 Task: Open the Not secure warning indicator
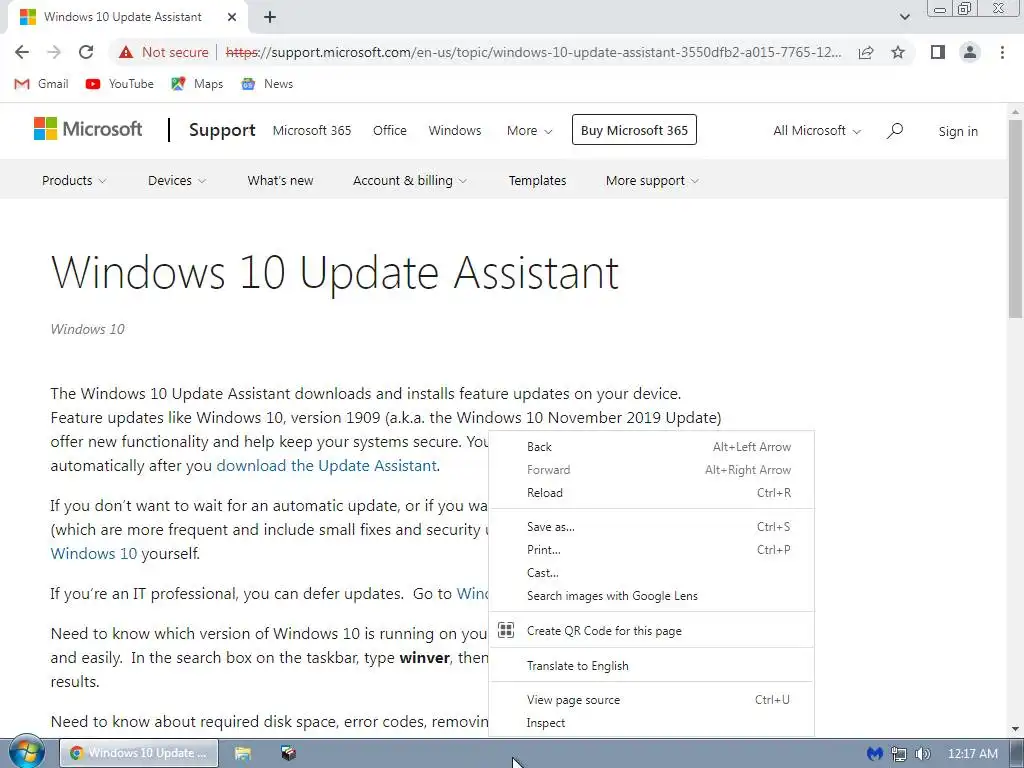click(x=163, y=52)
